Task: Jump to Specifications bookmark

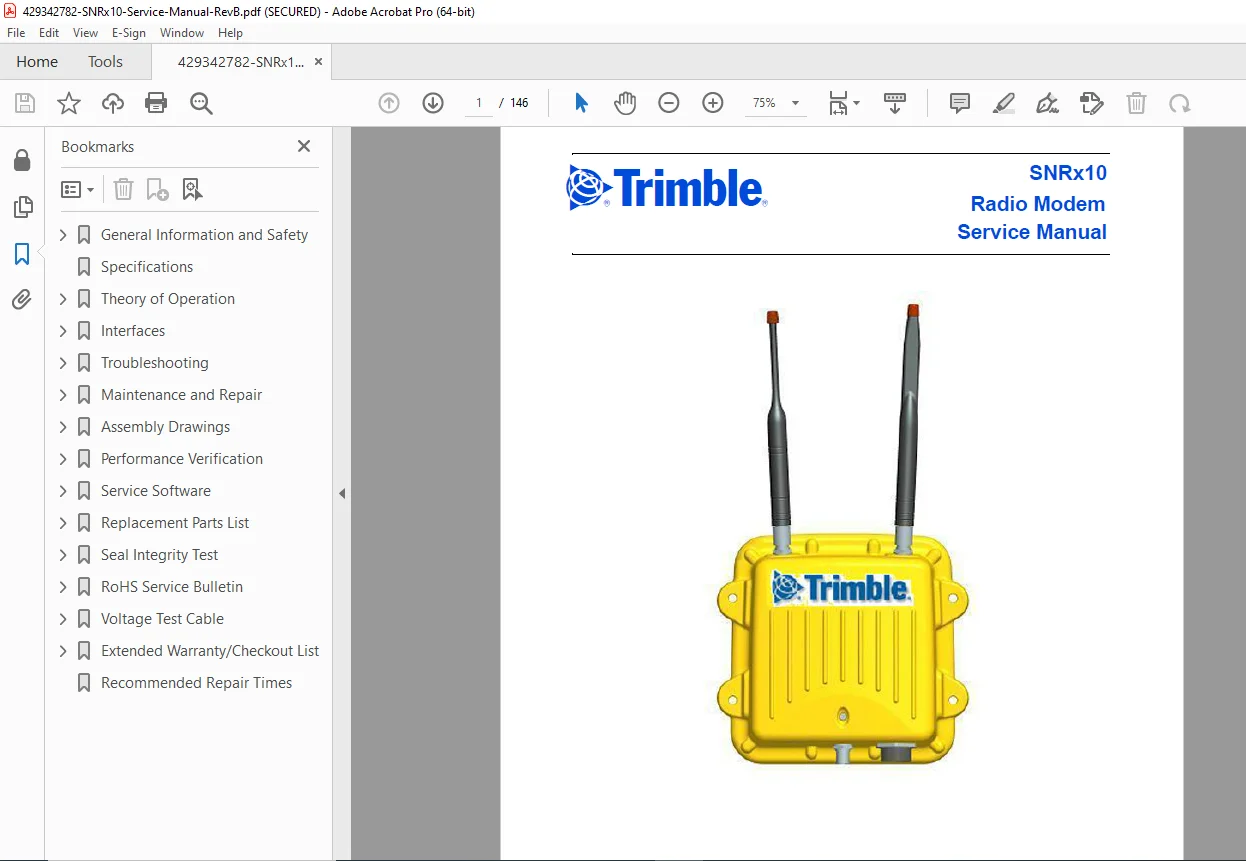Action: (147, 267)
